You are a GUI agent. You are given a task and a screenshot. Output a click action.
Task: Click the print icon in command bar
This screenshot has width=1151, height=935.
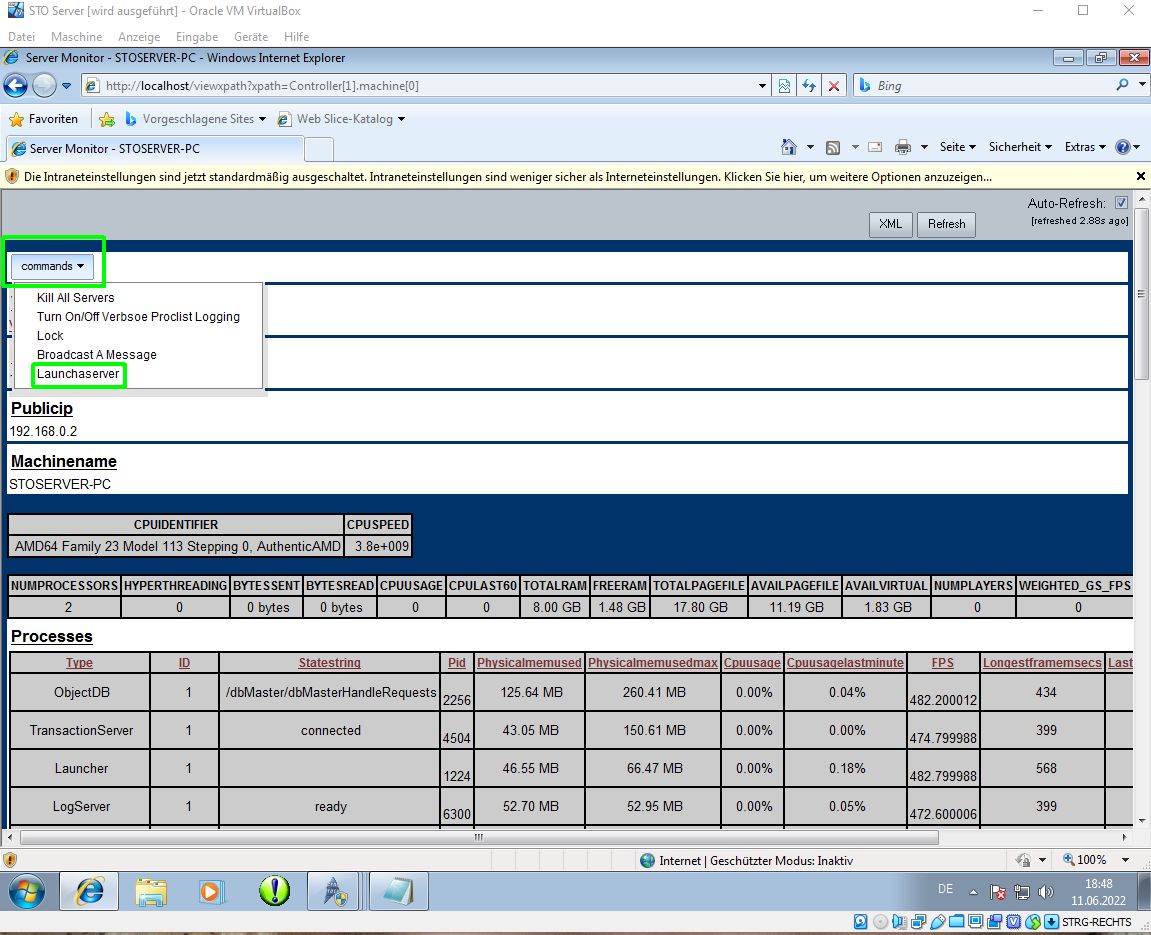(x=903, y=148)
